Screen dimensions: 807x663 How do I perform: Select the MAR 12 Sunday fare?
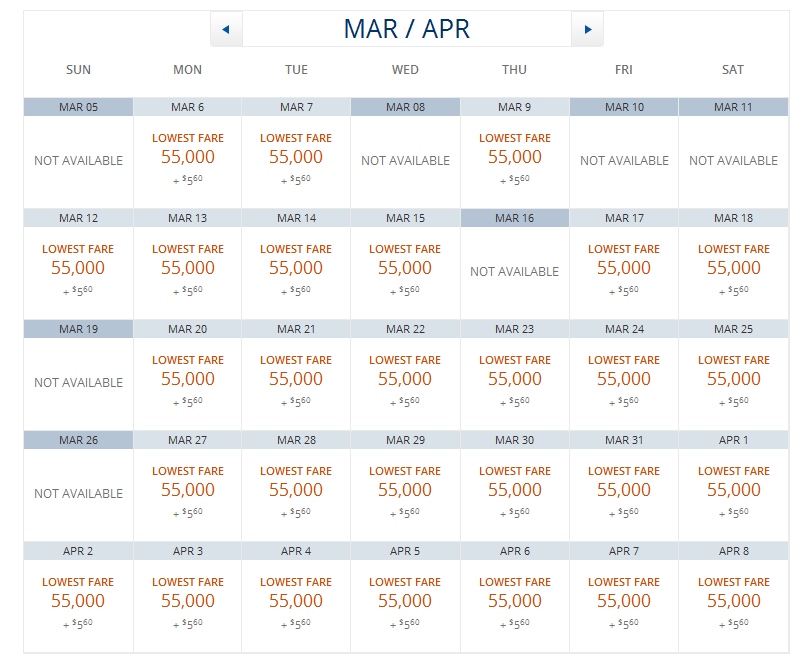pos(78,268)
